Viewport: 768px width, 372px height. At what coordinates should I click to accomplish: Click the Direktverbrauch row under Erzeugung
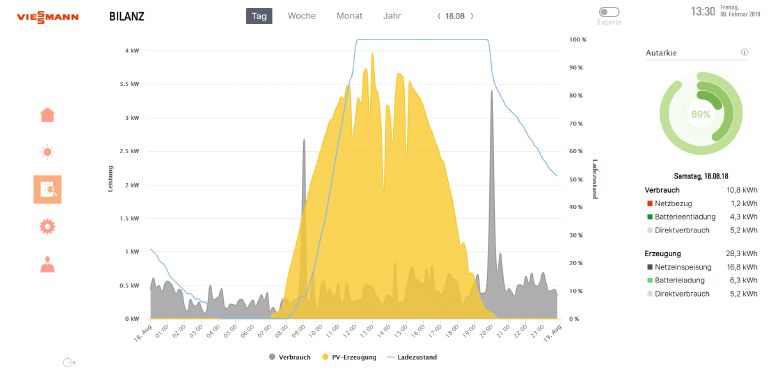pyautogui.click(x=701, y=294)
